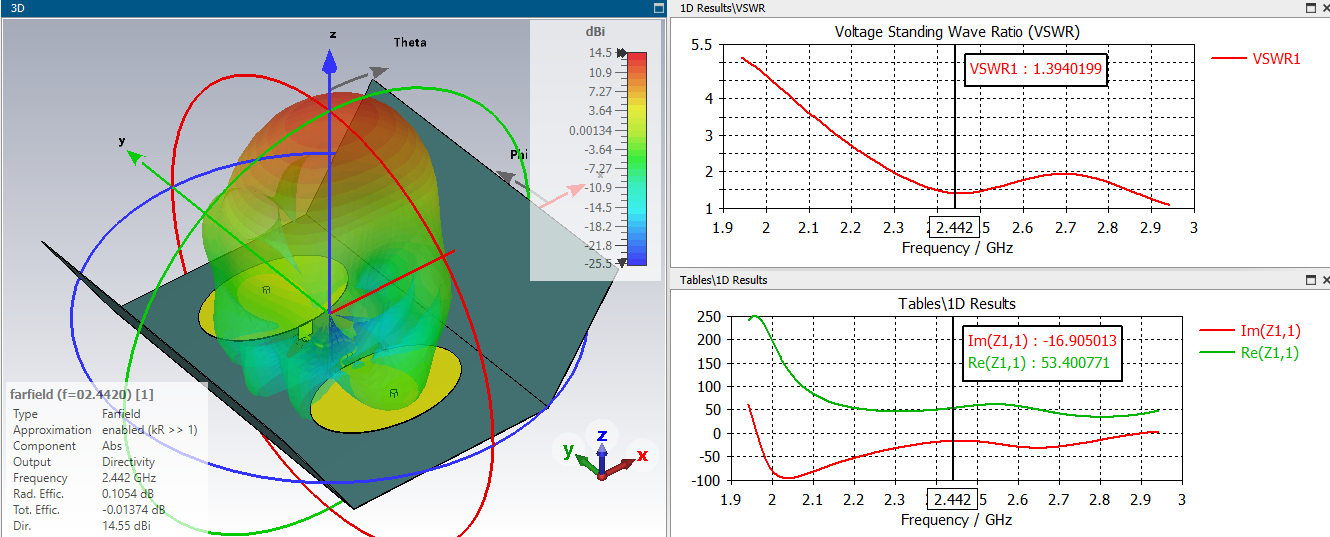Select the VSWR1 legend entry
This screenshot has height=537, width=1330.
(1256, 59)
